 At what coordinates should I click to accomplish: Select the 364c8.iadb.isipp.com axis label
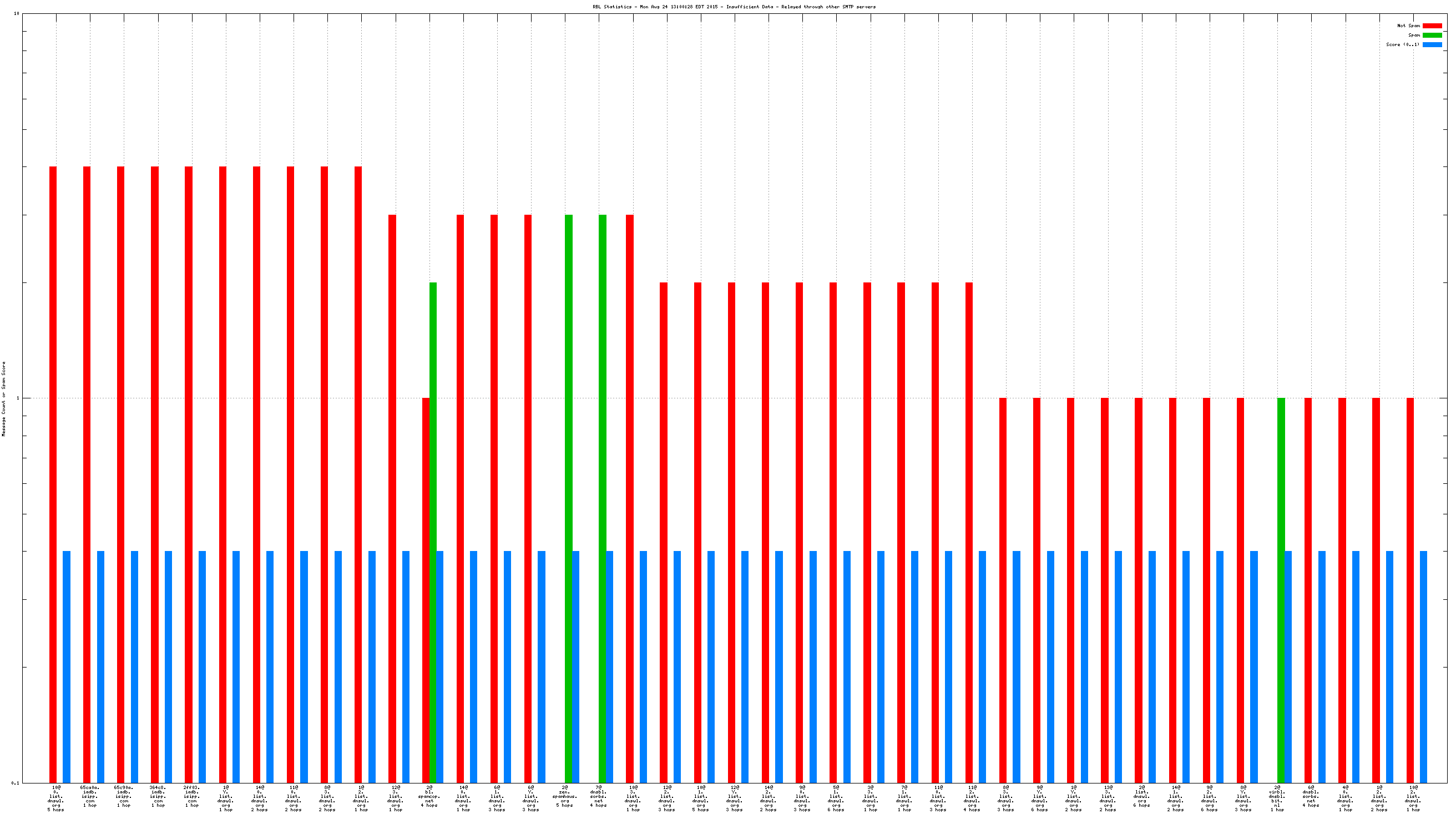click(x=158, y=798)
